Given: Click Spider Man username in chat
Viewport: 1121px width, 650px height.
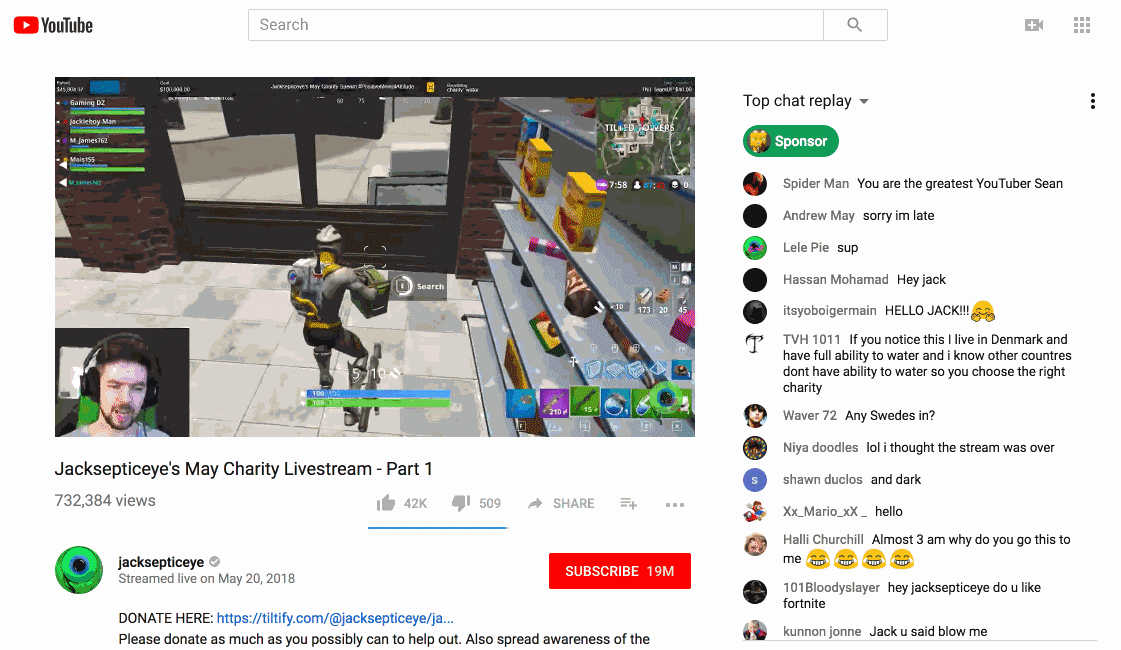Looking at the screenshot, I should [x=816, y=184].
